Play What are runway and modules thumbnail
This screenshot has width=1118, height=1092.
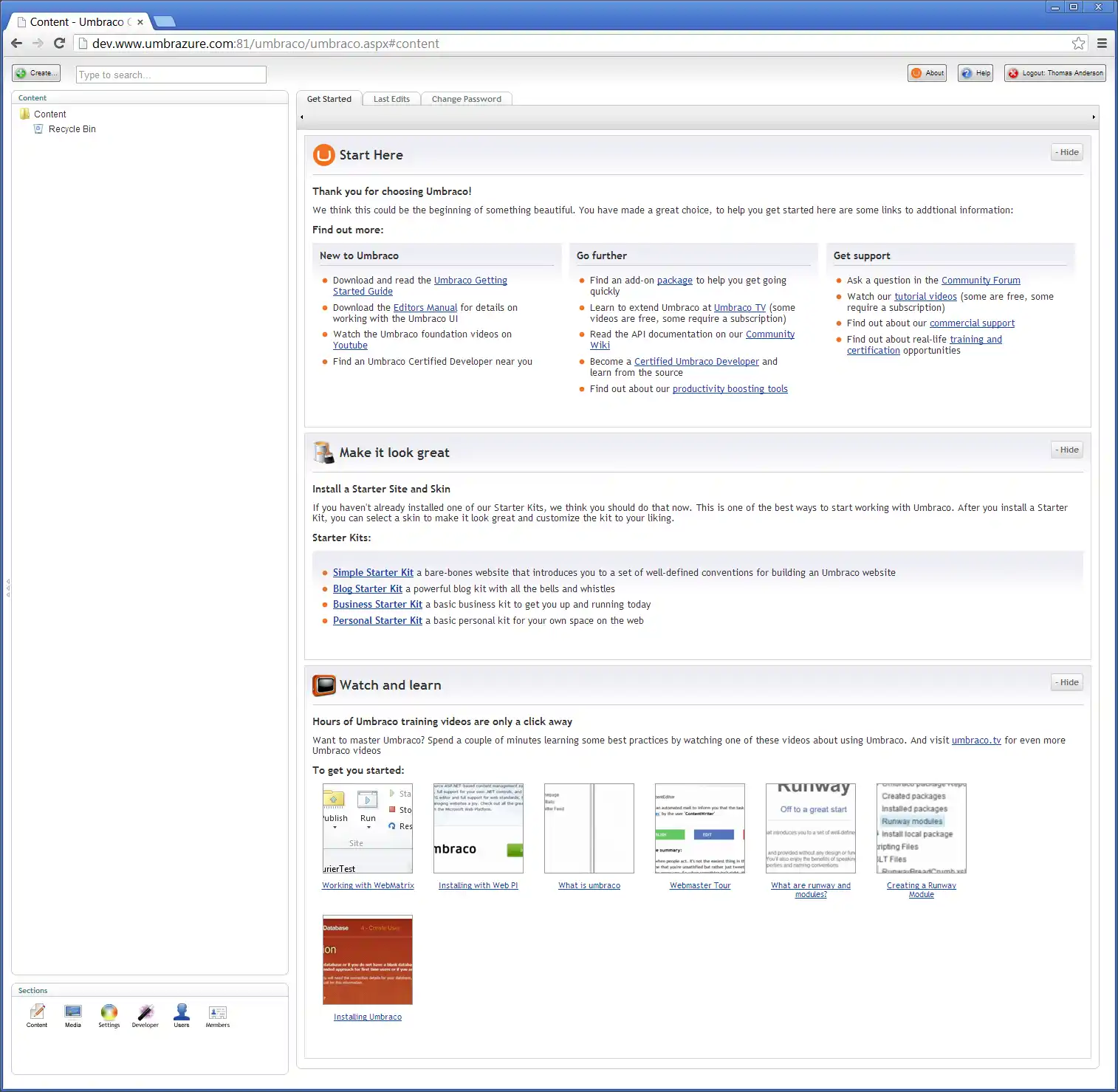811,828
